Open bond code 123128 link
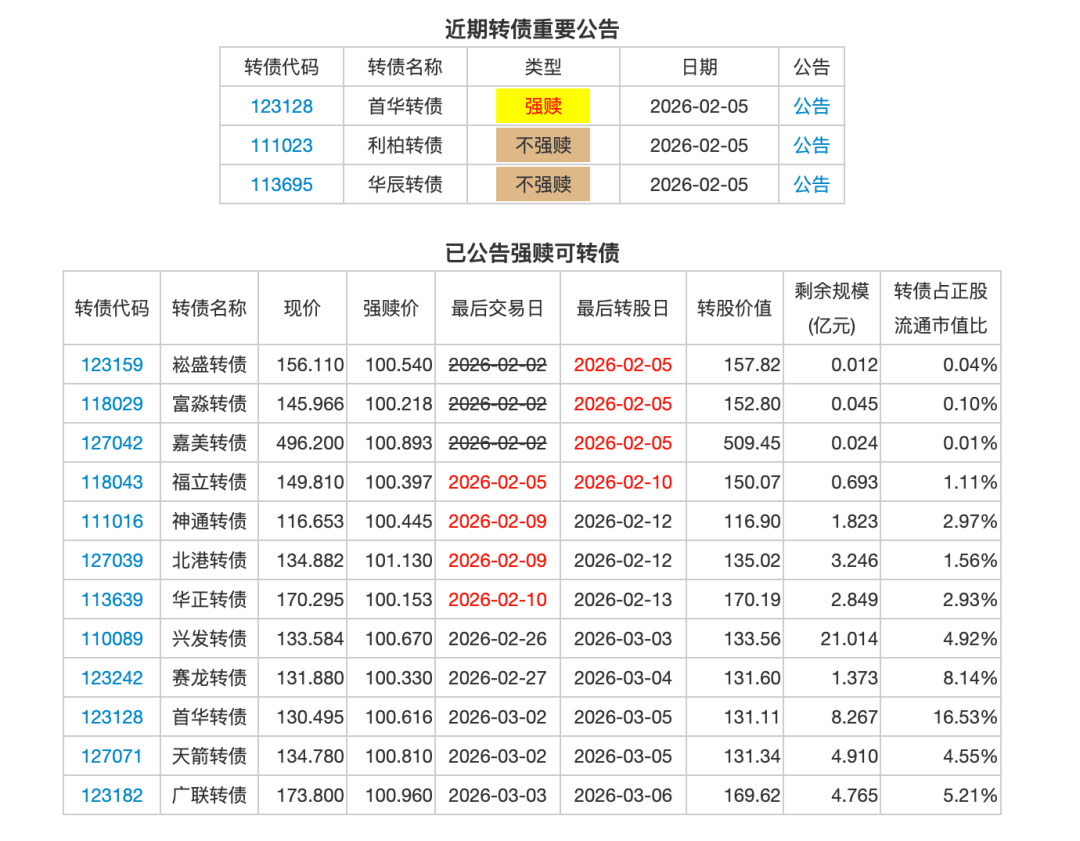Screen dimensions: 1080x841 click(281, 106)
